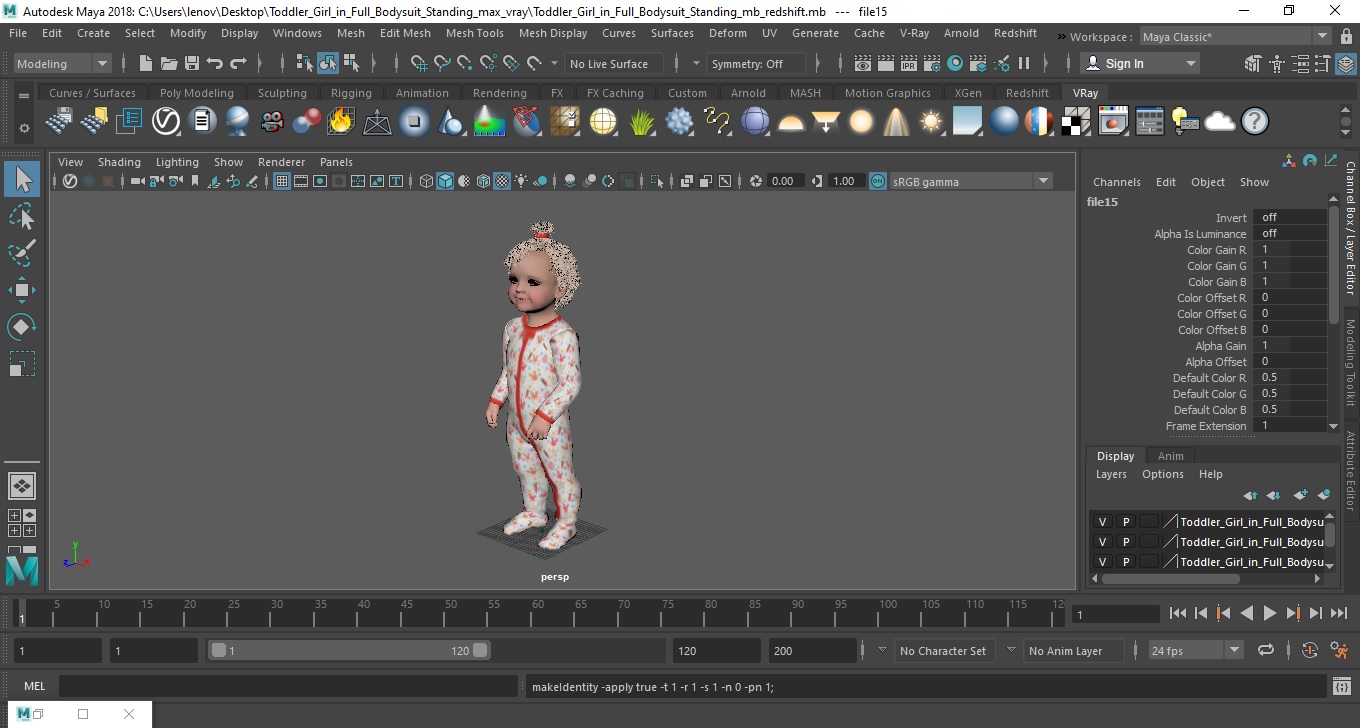Viewport: 1360px width, 728px height.
Task: Toggle Film Gate in viewport toolbar
Action: pyautogui.click(x=301, y=181)
